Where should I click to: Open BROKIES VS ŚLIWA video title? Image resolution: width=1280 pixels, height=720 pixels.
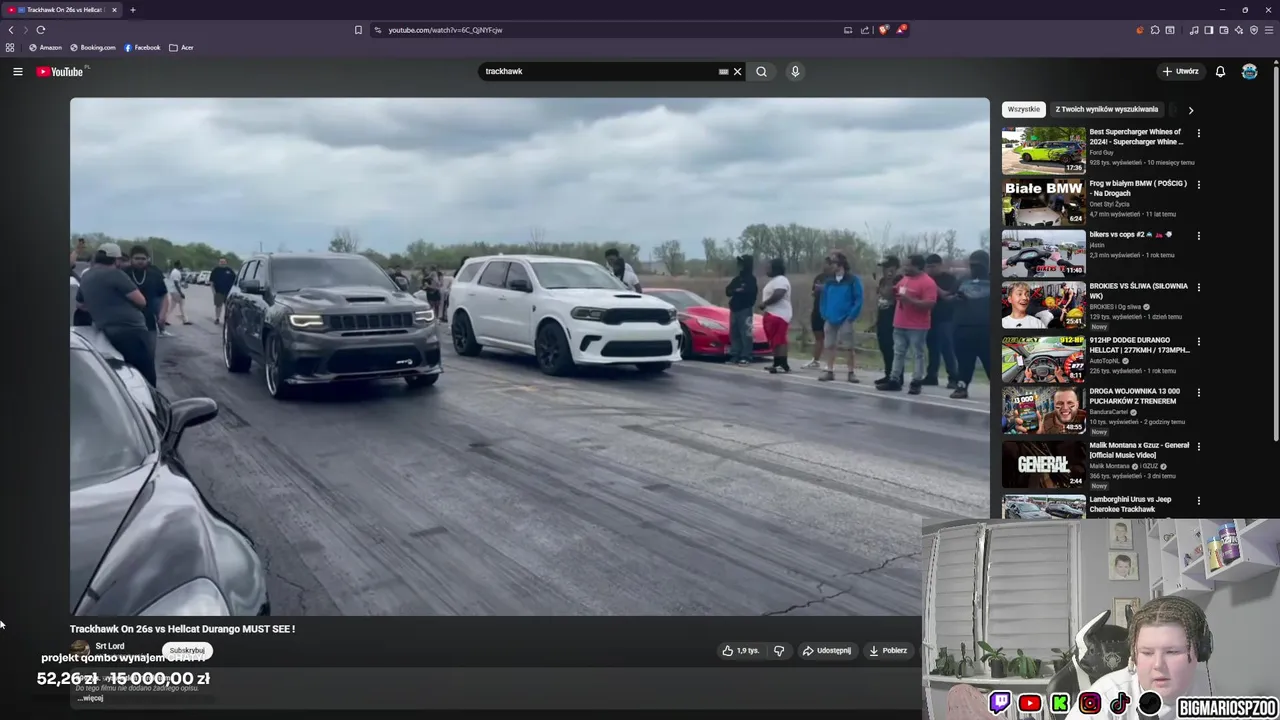pos(1138,291)
